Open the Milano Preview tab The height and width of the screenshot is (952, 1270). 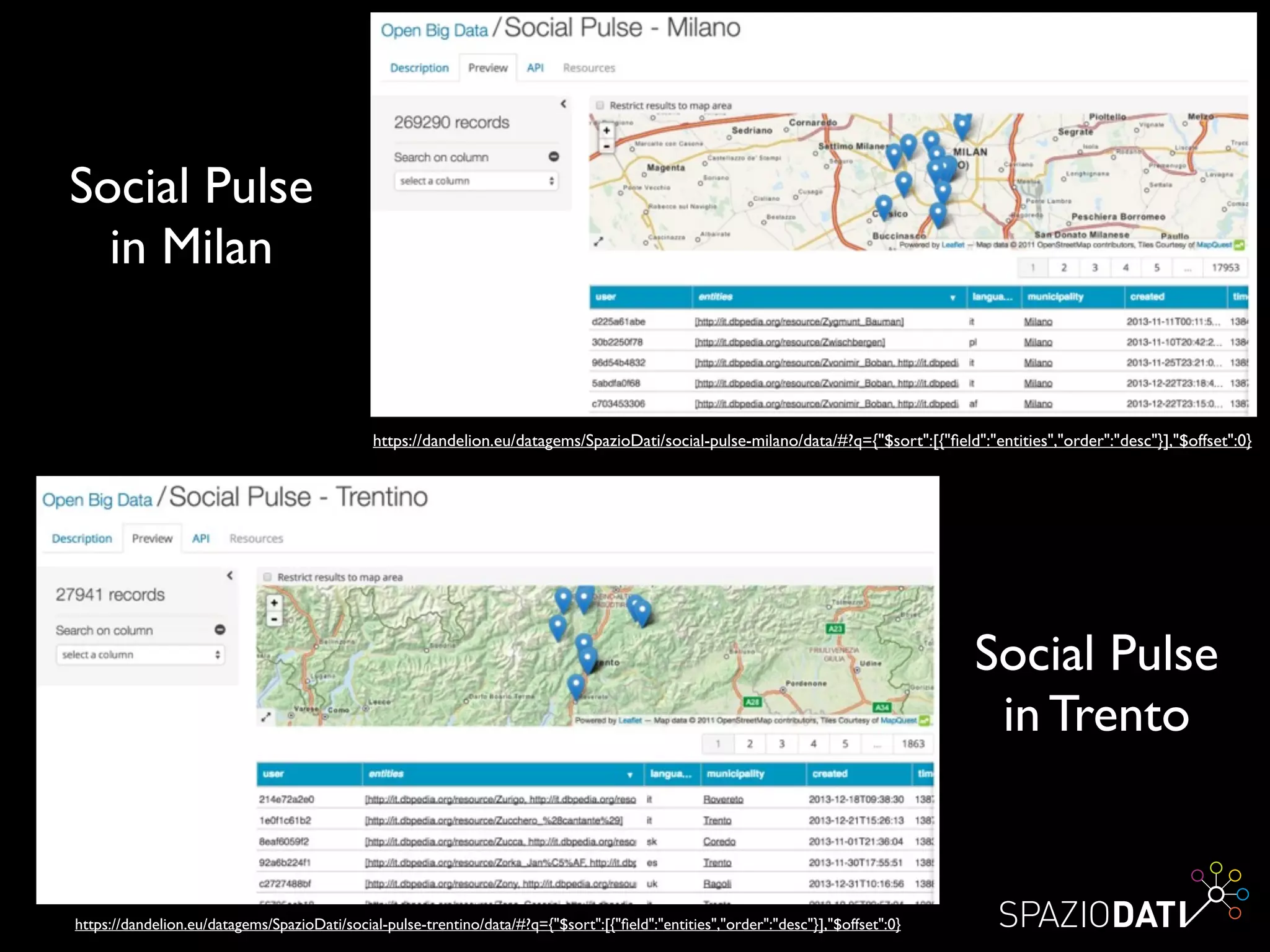point(488,68)
